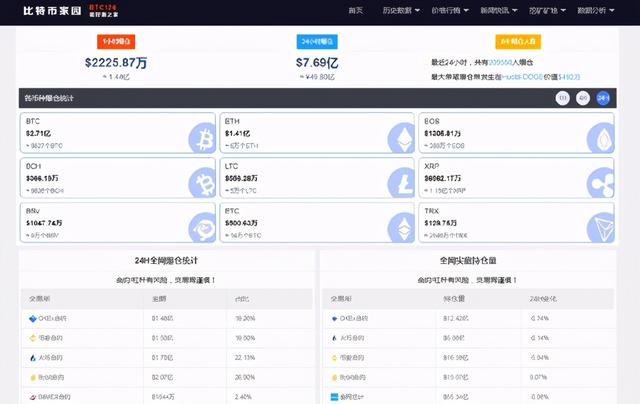
Task: Open the BCH liquidation card
Action: (118, 178)
